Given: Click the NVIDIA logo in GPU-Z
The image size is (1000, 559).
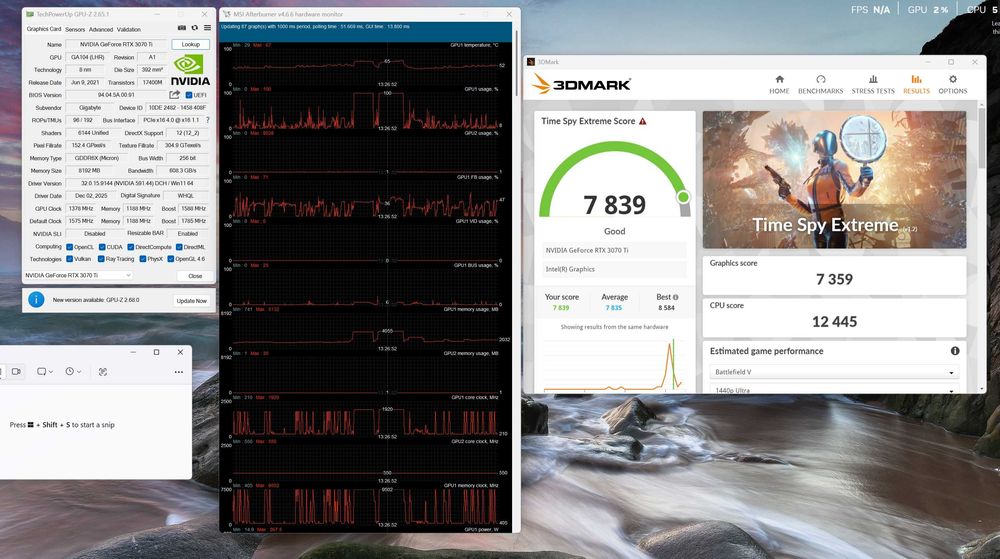Looking at the screenshot, I should pos(190,70).
